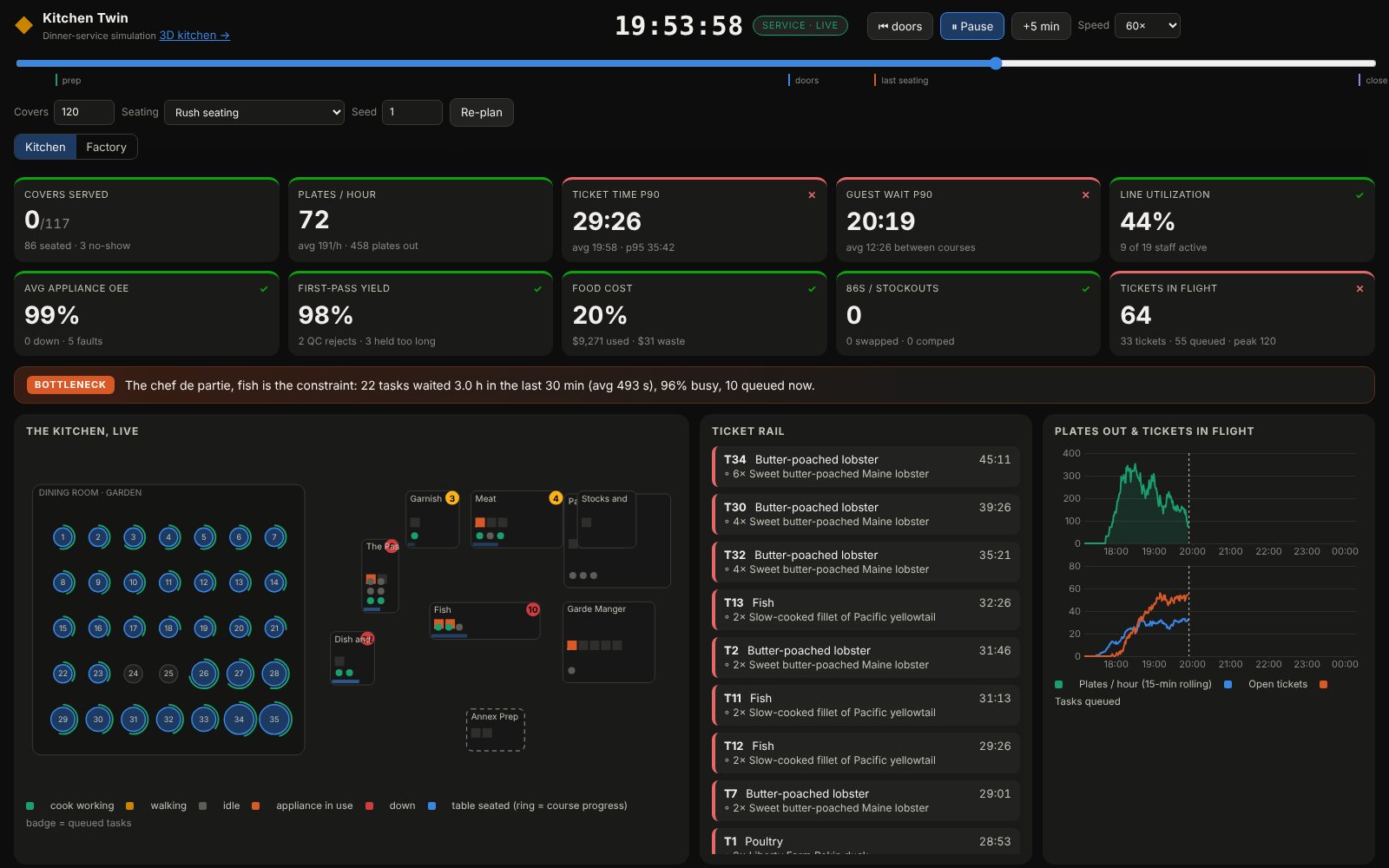Open the 3D kitchen link

pos(194,36)
